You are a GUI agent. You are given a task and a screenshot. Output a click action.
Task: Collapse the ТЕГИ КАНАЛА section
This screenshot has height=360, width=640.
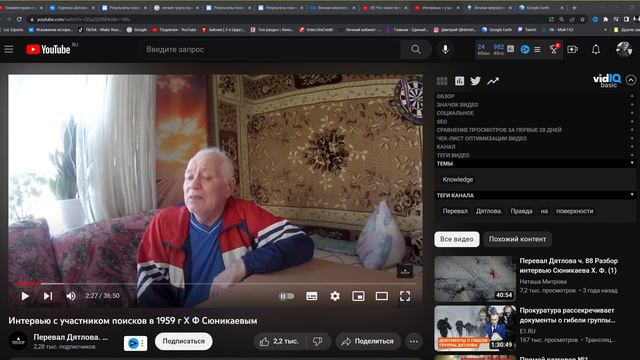(535, 196)
